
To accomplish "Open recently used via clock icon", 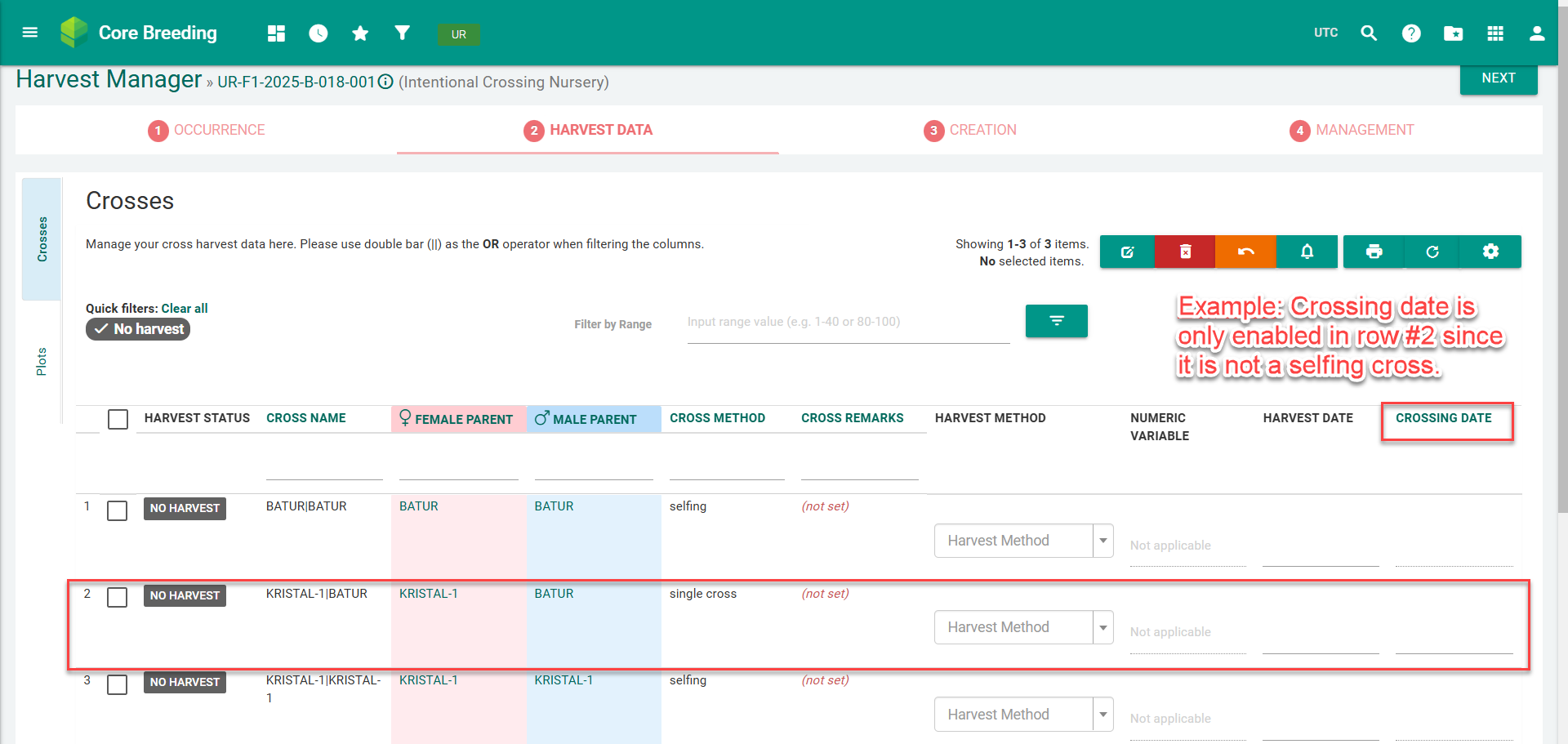I will coord(318,33).
